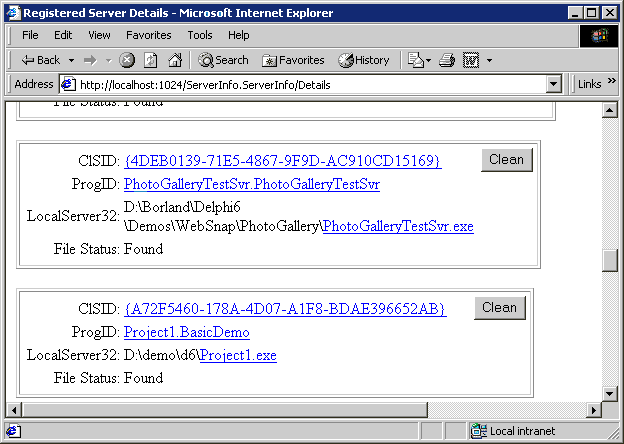Click the IE icon in the title bar
This screenshot has width=624, height=444.
(x=13, y=13)
